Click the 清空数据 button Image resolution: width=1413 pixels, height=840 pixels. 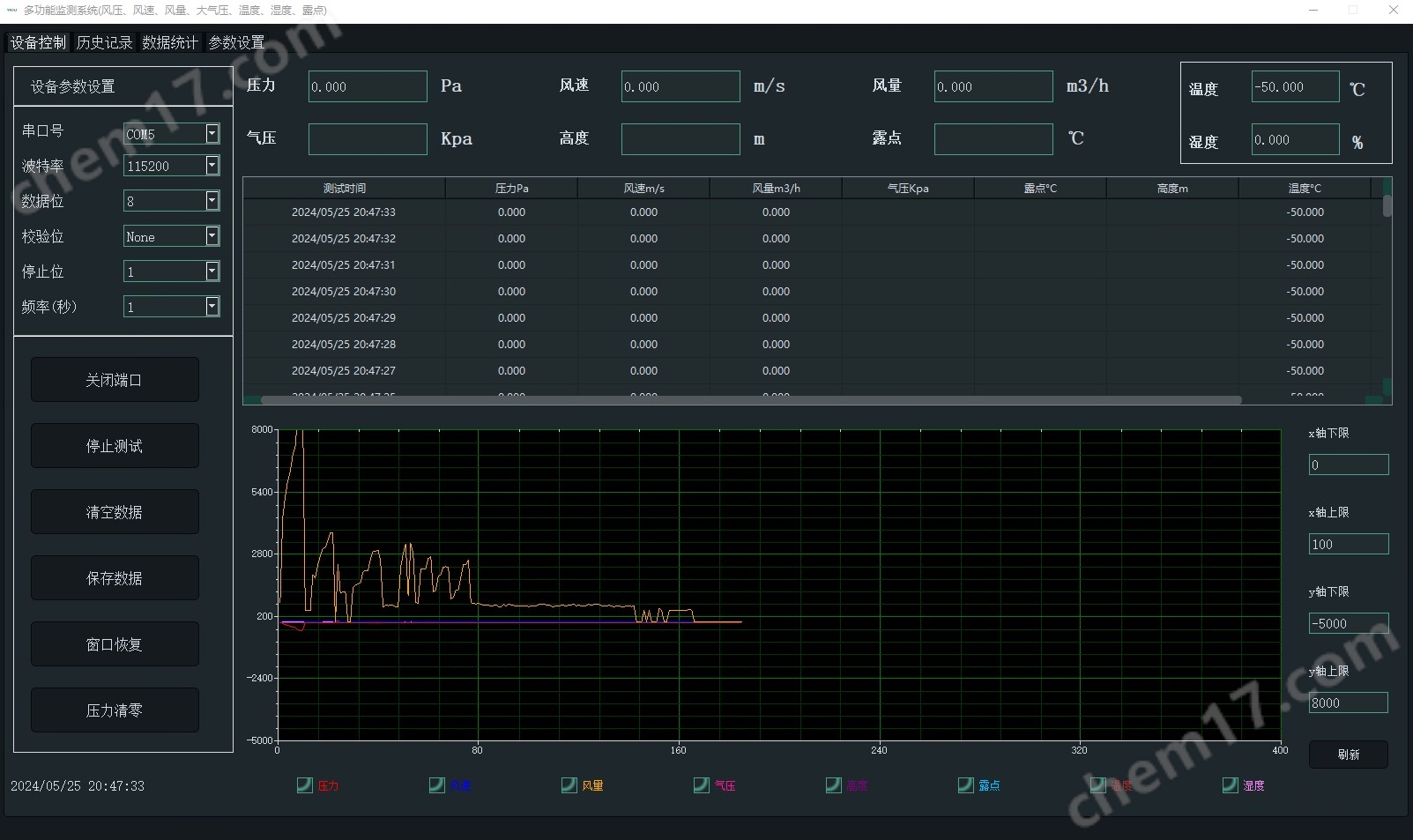point(115,512)
